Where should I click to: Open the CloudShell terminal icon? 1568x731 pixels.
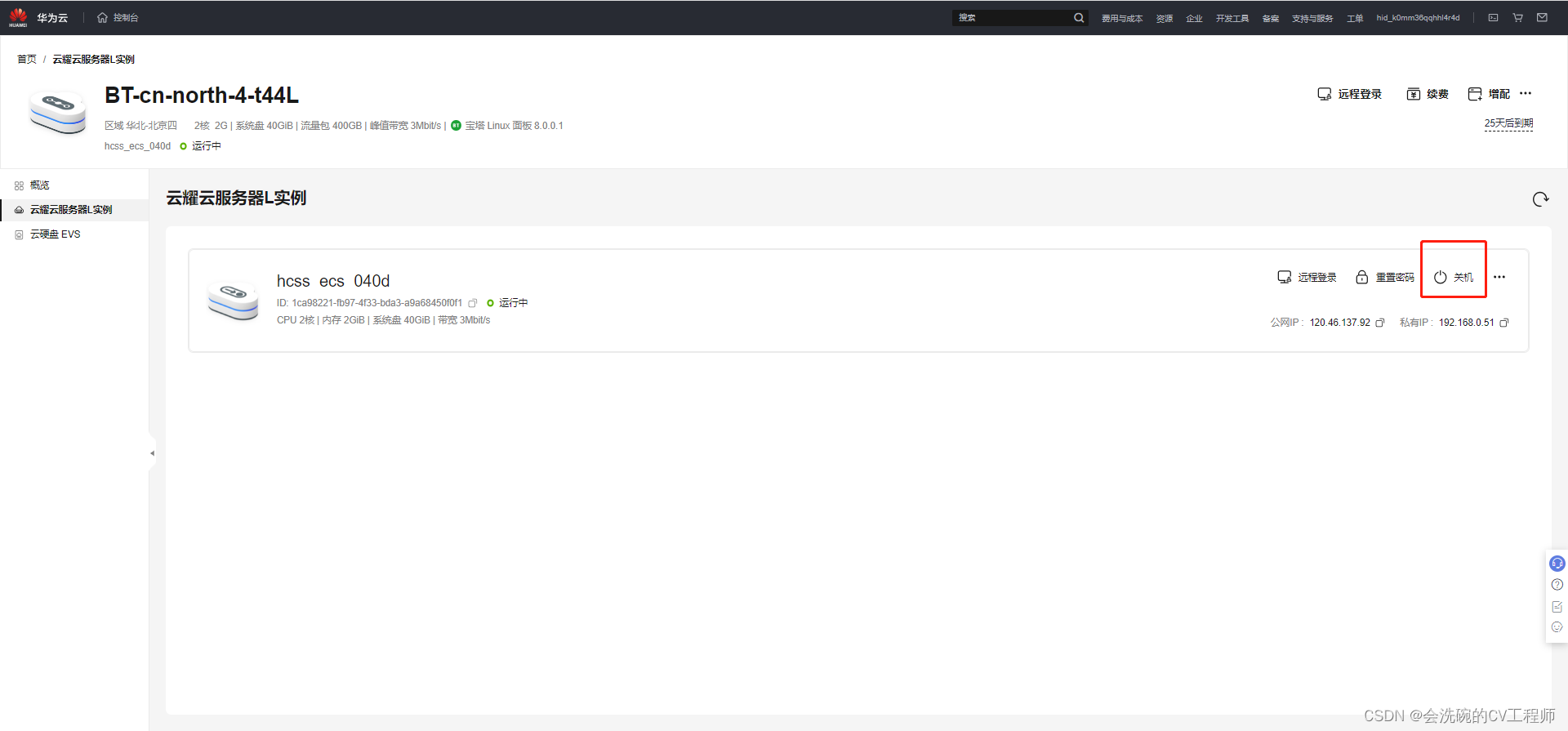pyautogui.click(x=1493, y=17)
